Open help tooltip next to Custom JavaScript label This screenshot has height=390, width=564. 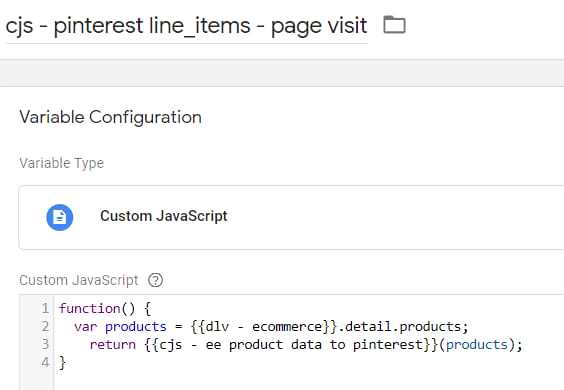155,280
